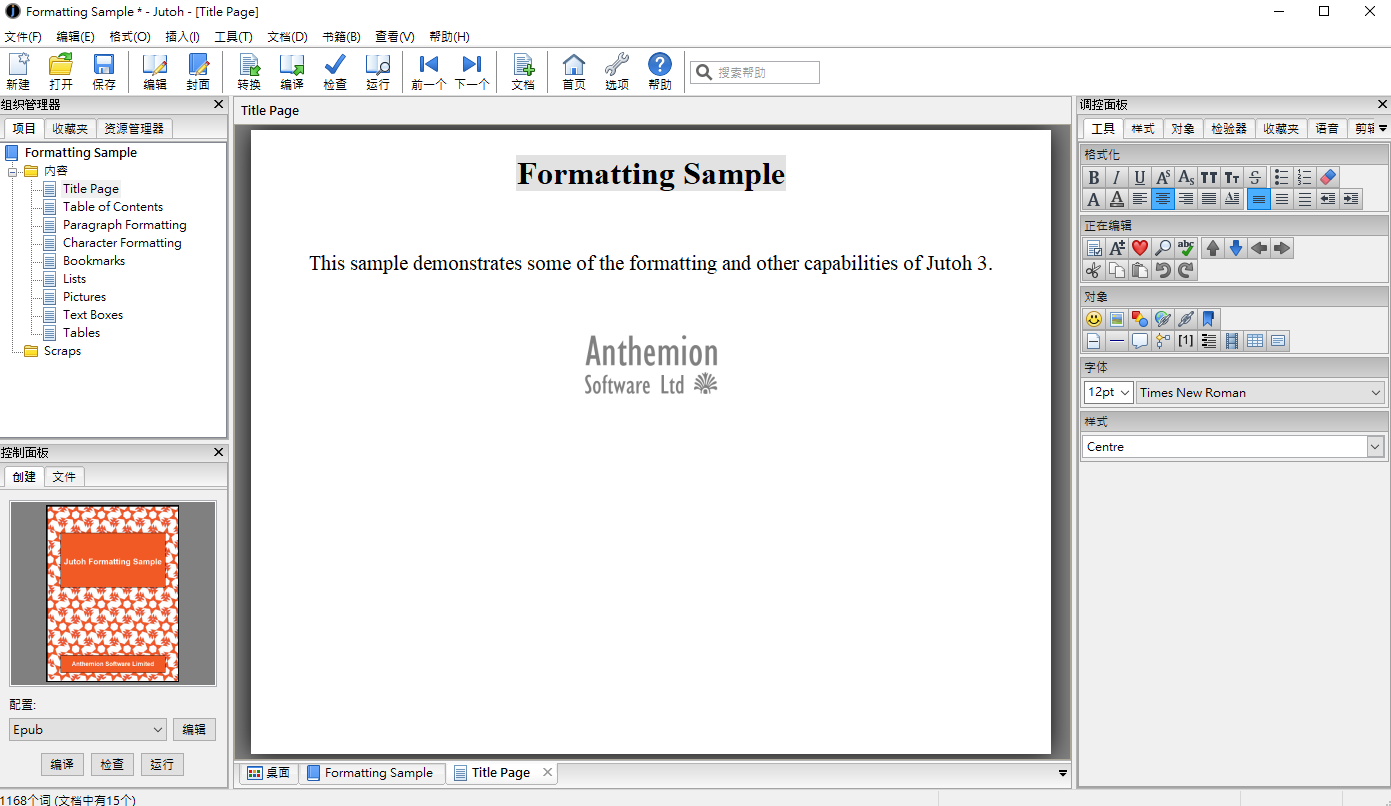The height and width of the screenshot is (806, 1391).
Task: Insert a table object
Action: [1255, 341]
